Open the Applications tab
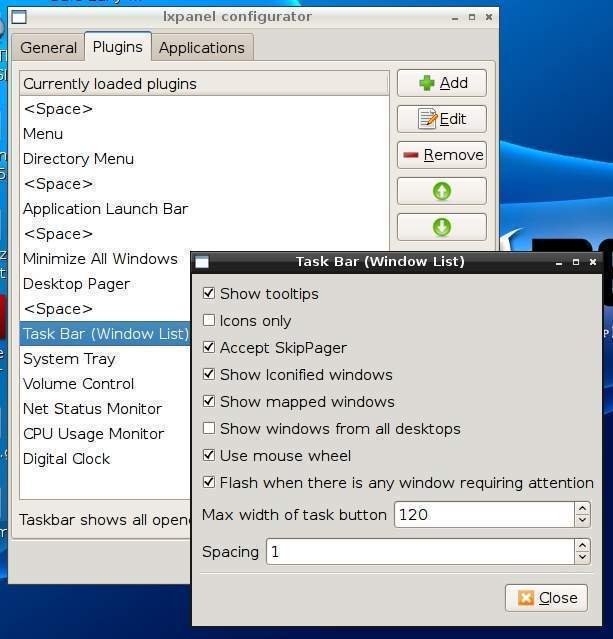 [x=201, y=47]
